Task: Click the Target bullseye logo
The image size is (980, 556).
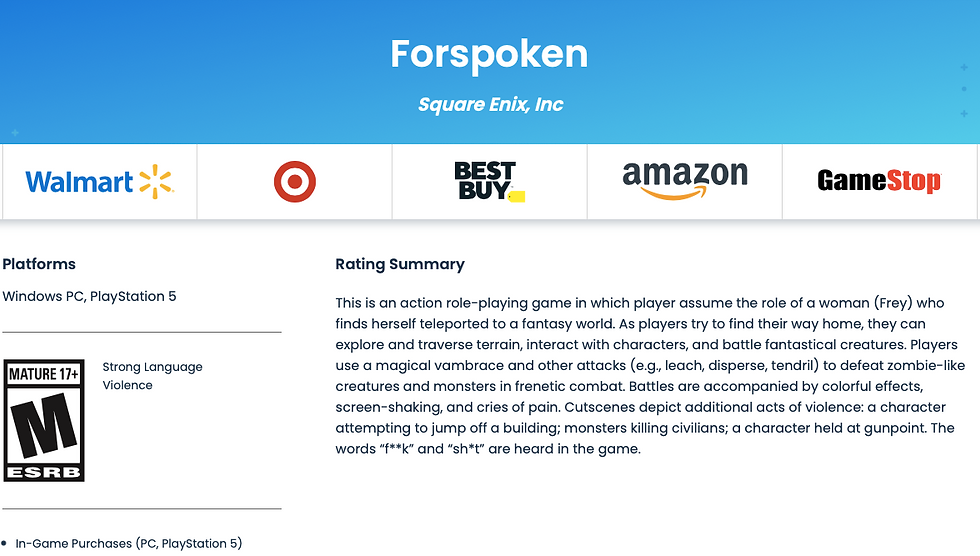Action: (294, 182)
